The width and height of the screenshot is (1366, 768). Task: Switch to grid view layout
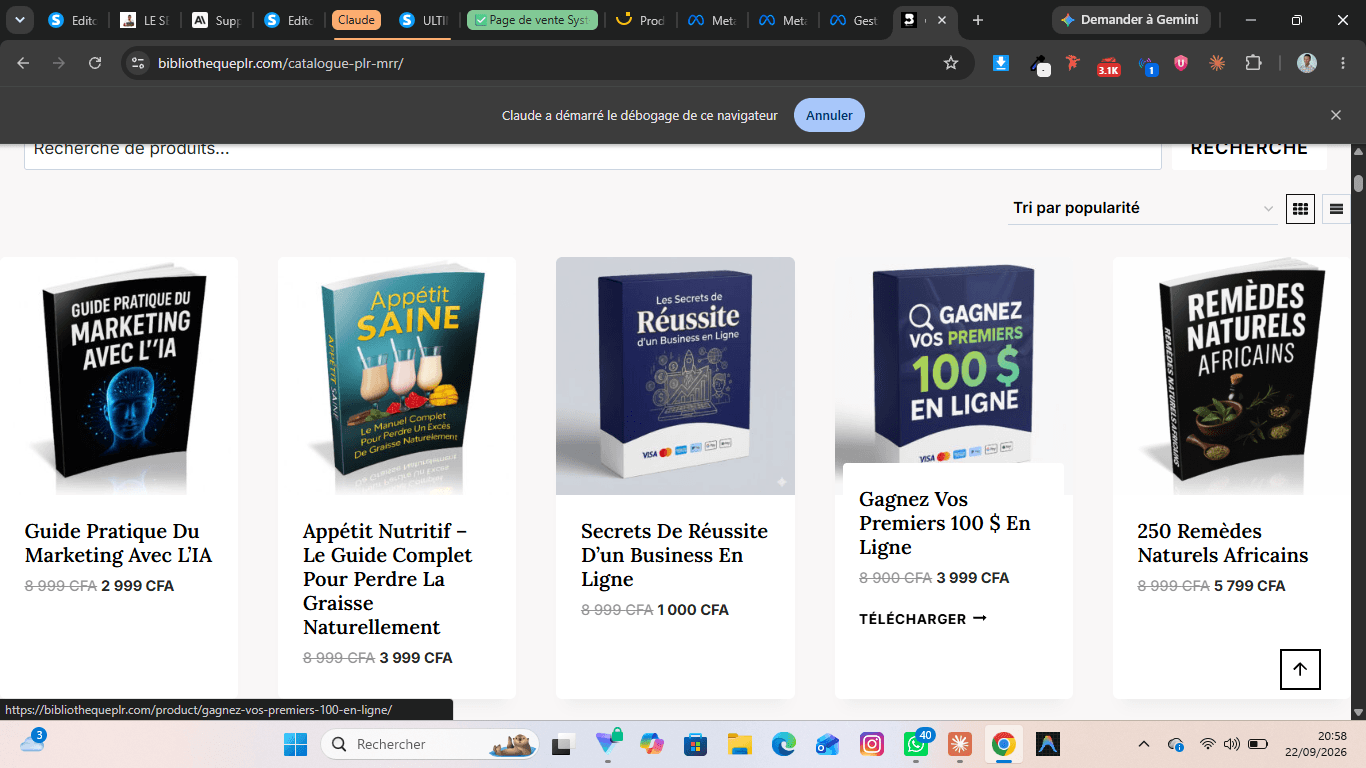(1300, 209)
